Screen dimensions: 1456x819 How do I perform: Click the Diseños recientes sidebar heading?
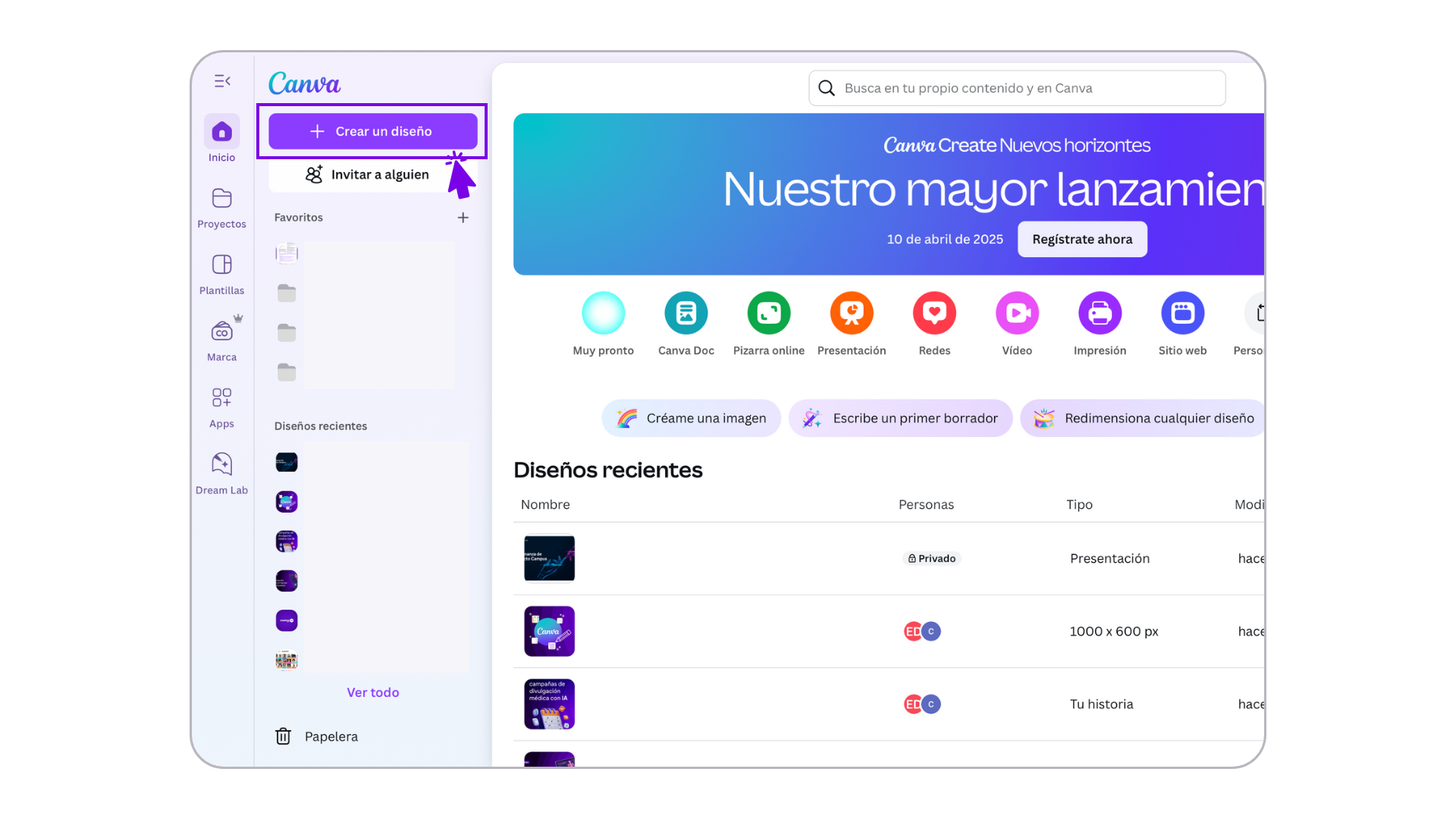click(x=321, y=426)
